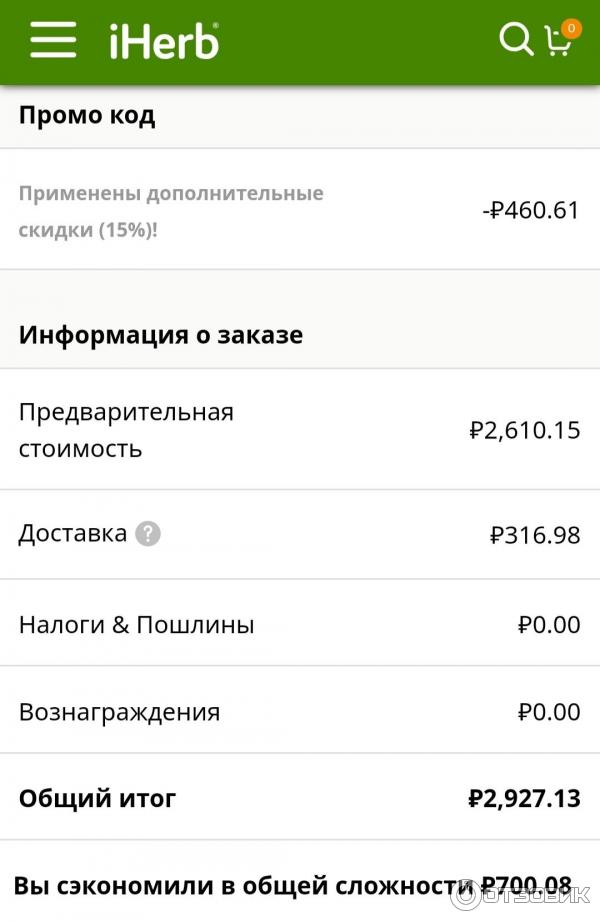Tap the Вознаграждения rewards label

tap(119, 712)
